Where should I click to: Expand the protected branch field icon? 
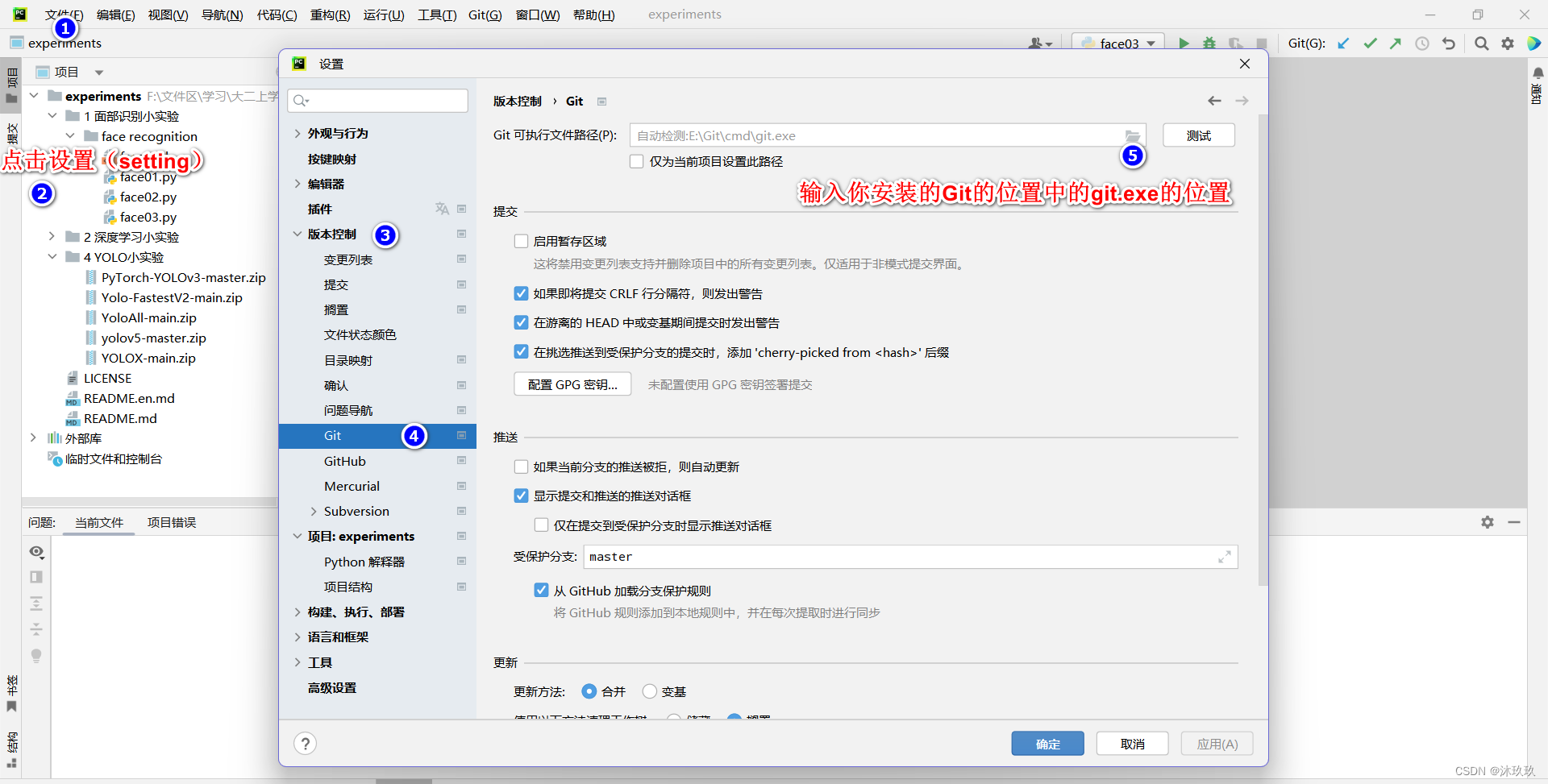pos(1225,557)
